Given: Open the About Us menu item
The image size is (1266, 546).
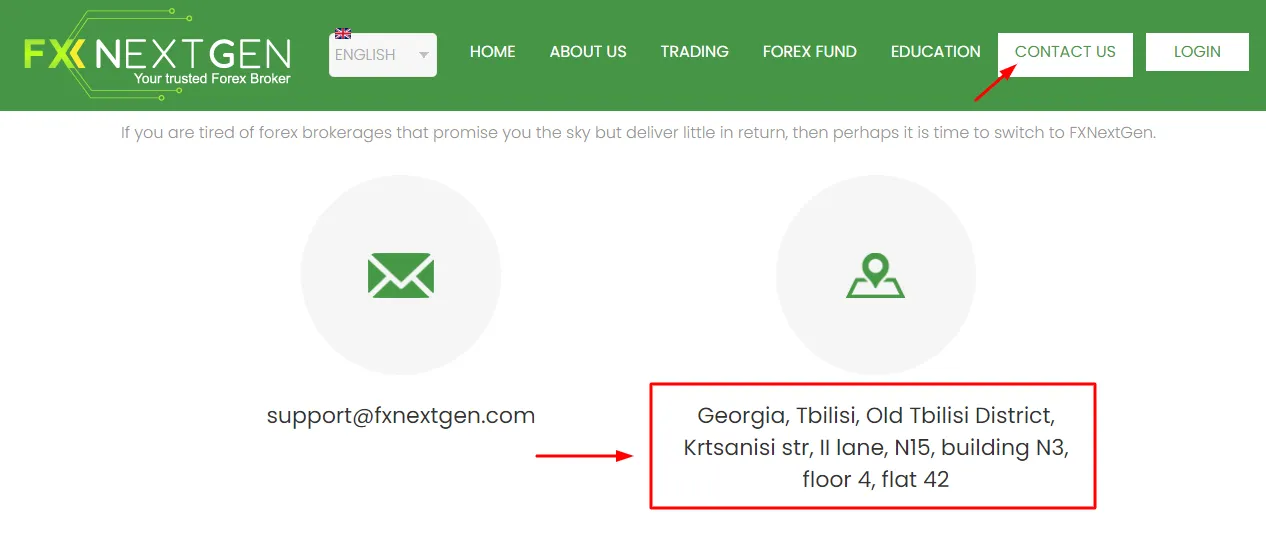Looking at the screenshot, I should (588, 52).
